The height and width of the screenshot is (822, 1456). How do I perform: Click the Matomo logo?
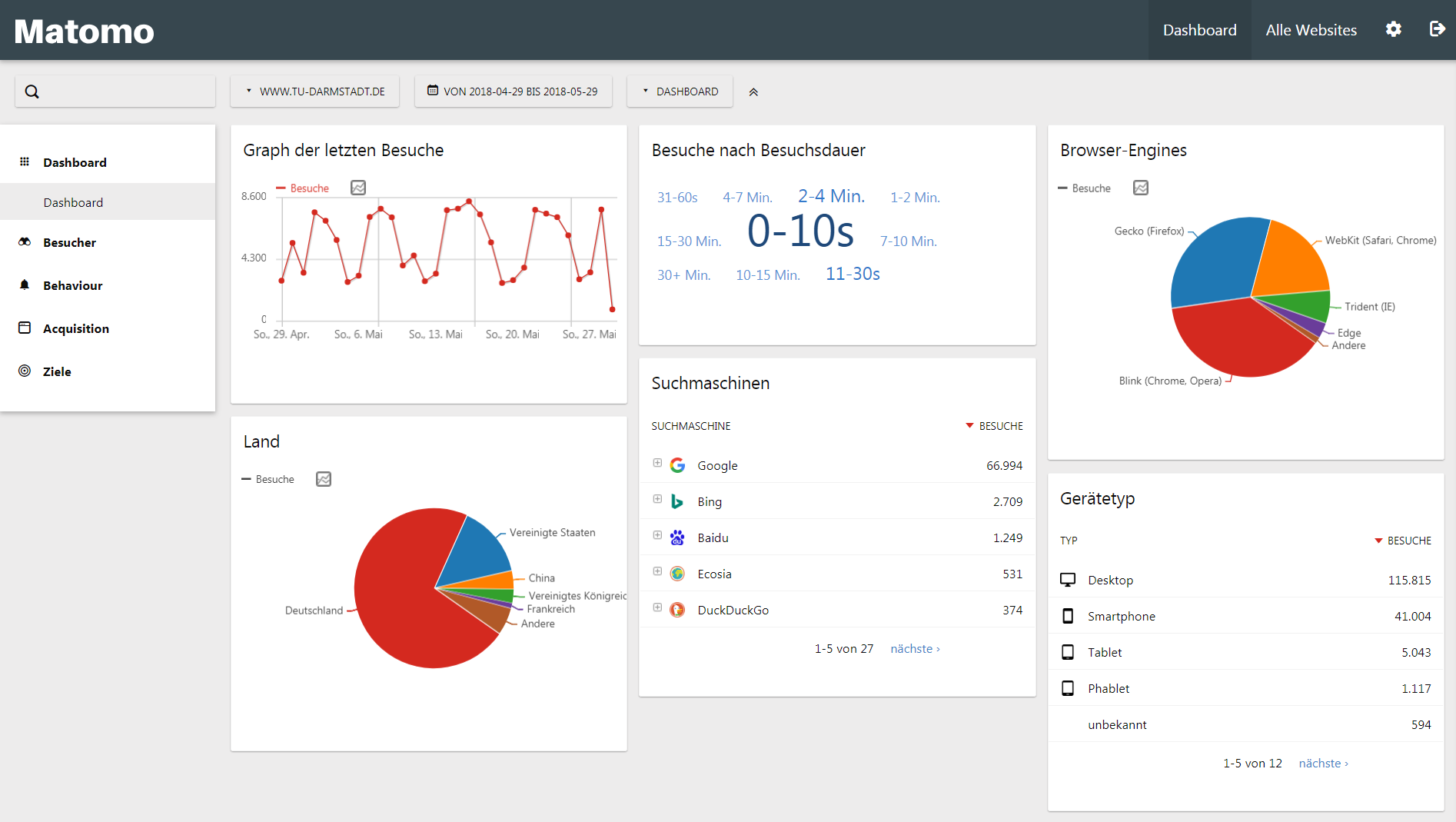pyautogui.click(x=84, y=31)
